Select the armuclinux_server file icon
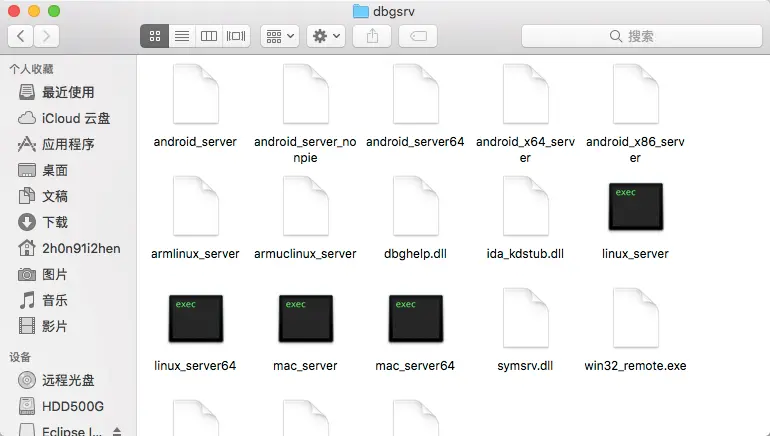Image resolution: width=770 pixels, height=436 pixels. click(305, 206)
